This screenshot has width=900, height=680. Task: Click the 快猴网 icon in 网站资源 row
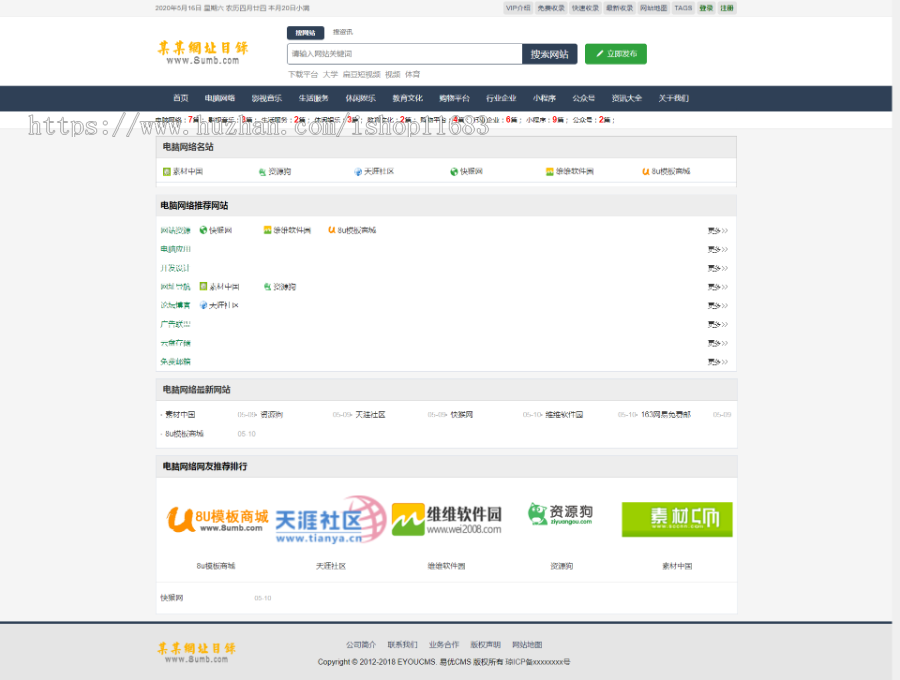tap(201, 228)
